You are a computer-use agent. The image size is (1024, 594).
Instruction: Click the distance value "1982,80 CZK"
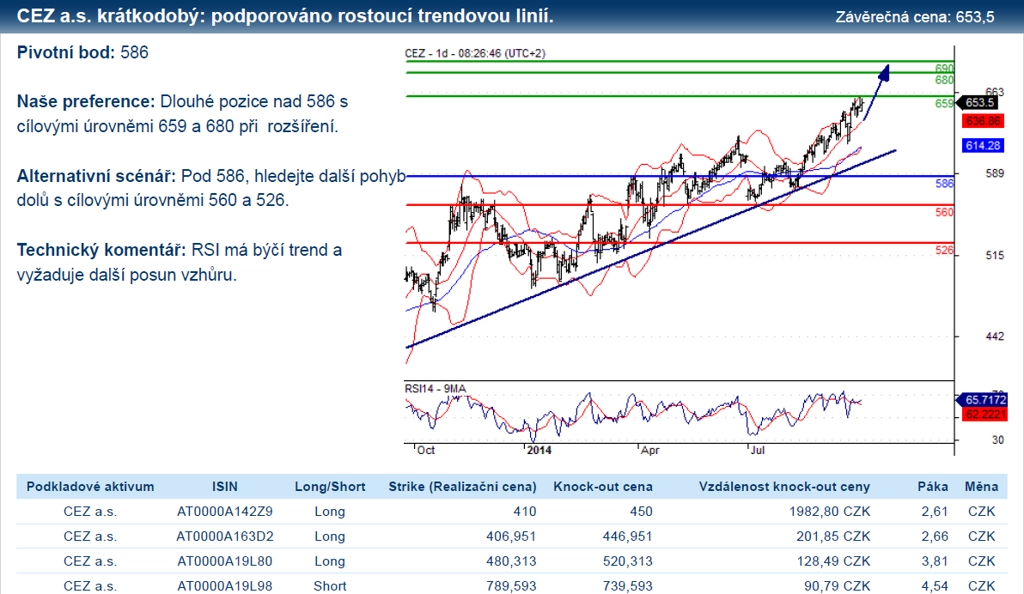pos(829,511)
